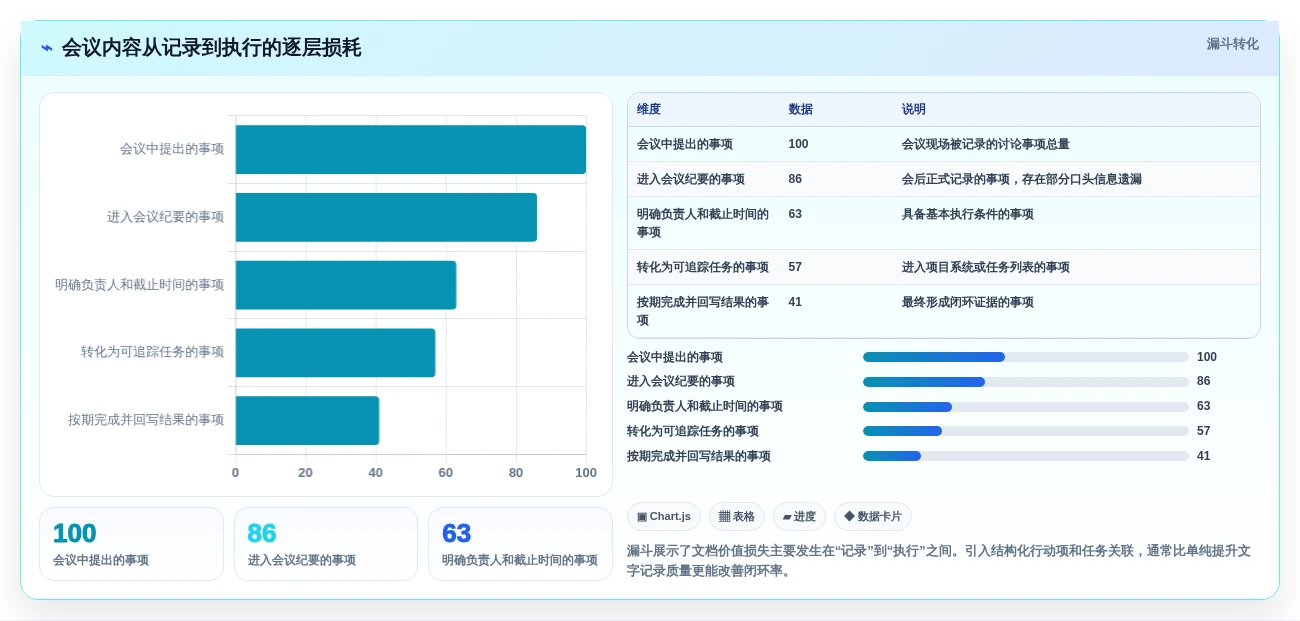Click table data value 86
Screen dimensions: 1300x621
[x=795, y=179]
